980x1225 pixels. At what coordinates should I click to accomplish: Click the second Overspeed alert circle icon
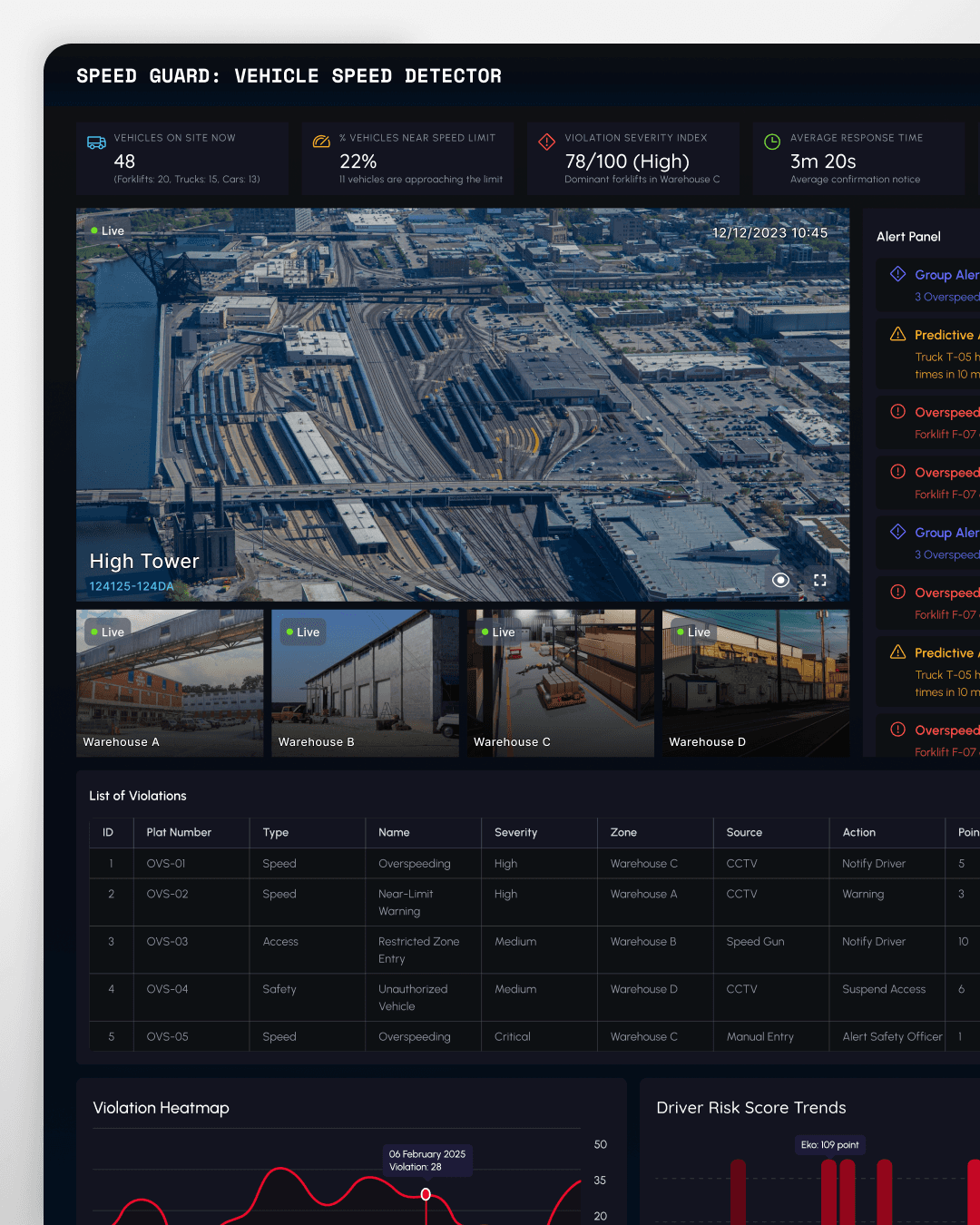[898, 471]
